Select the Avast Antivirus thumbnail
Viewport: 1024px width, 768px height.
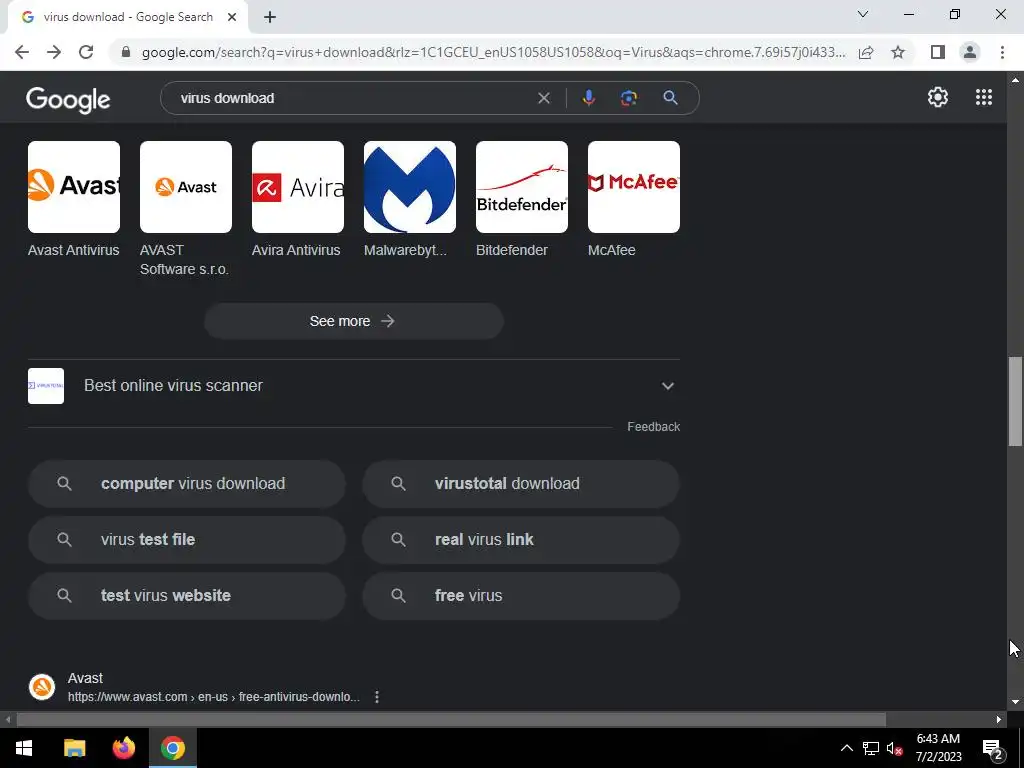coord(74,187)
